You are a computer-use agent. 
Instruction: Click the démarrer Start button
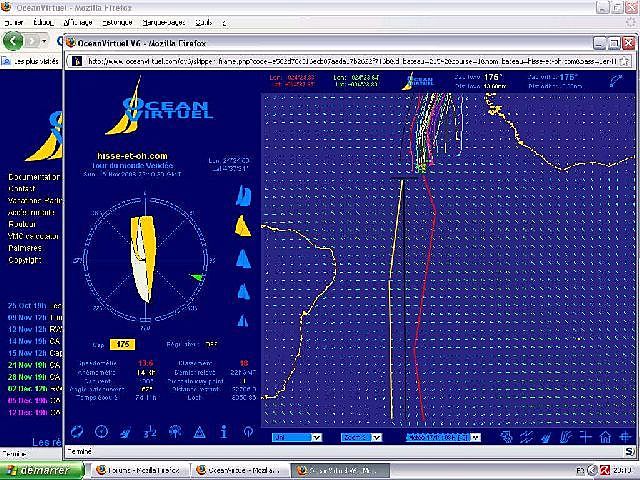point(42,471)
